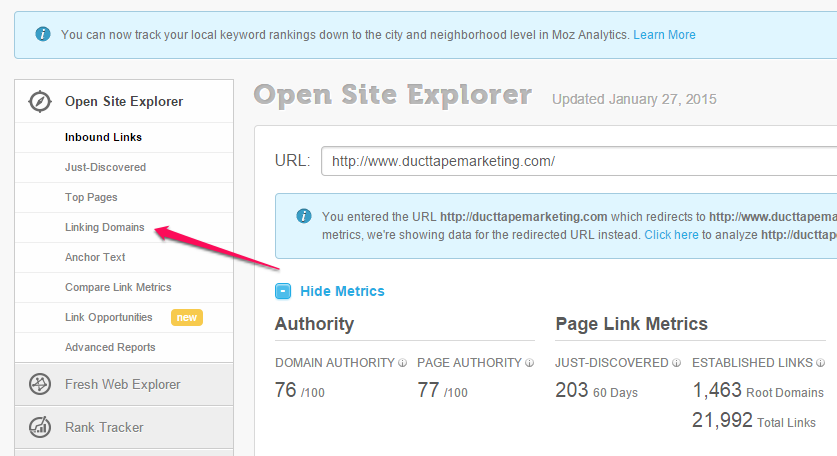Viewport: 837px width, 456px height.
Task: Click the Open Site Explorer sidebar header
Action: [x=124, y=101]
